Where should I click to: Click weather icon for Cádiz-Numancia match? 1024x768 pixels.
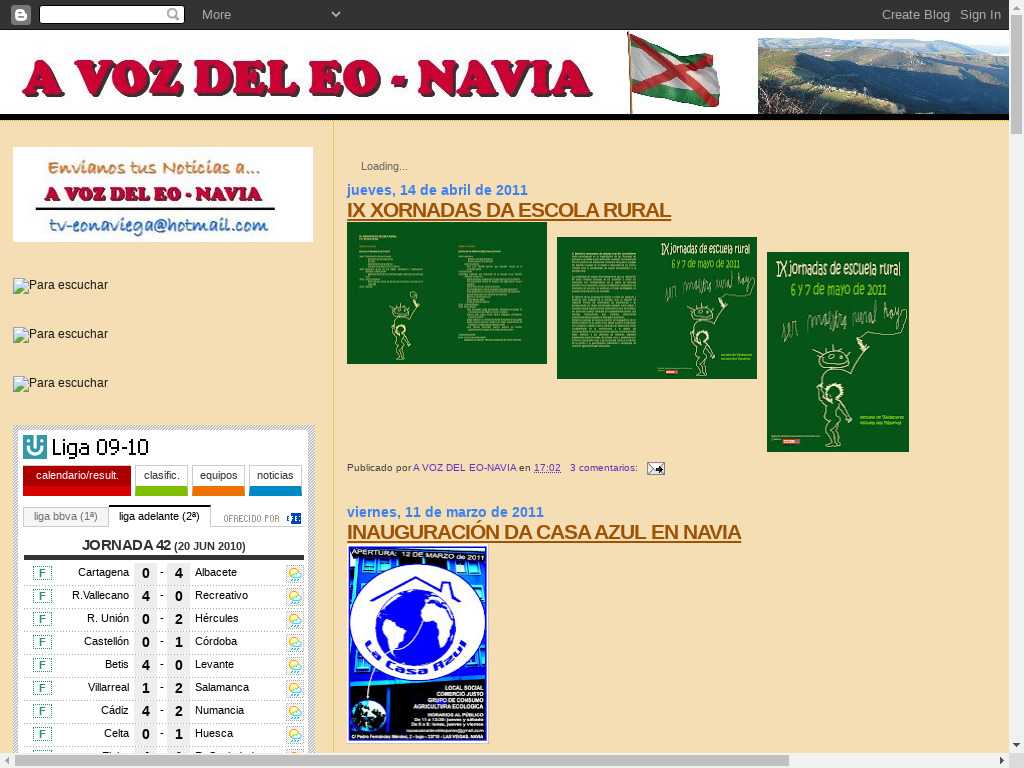(294, 711)
